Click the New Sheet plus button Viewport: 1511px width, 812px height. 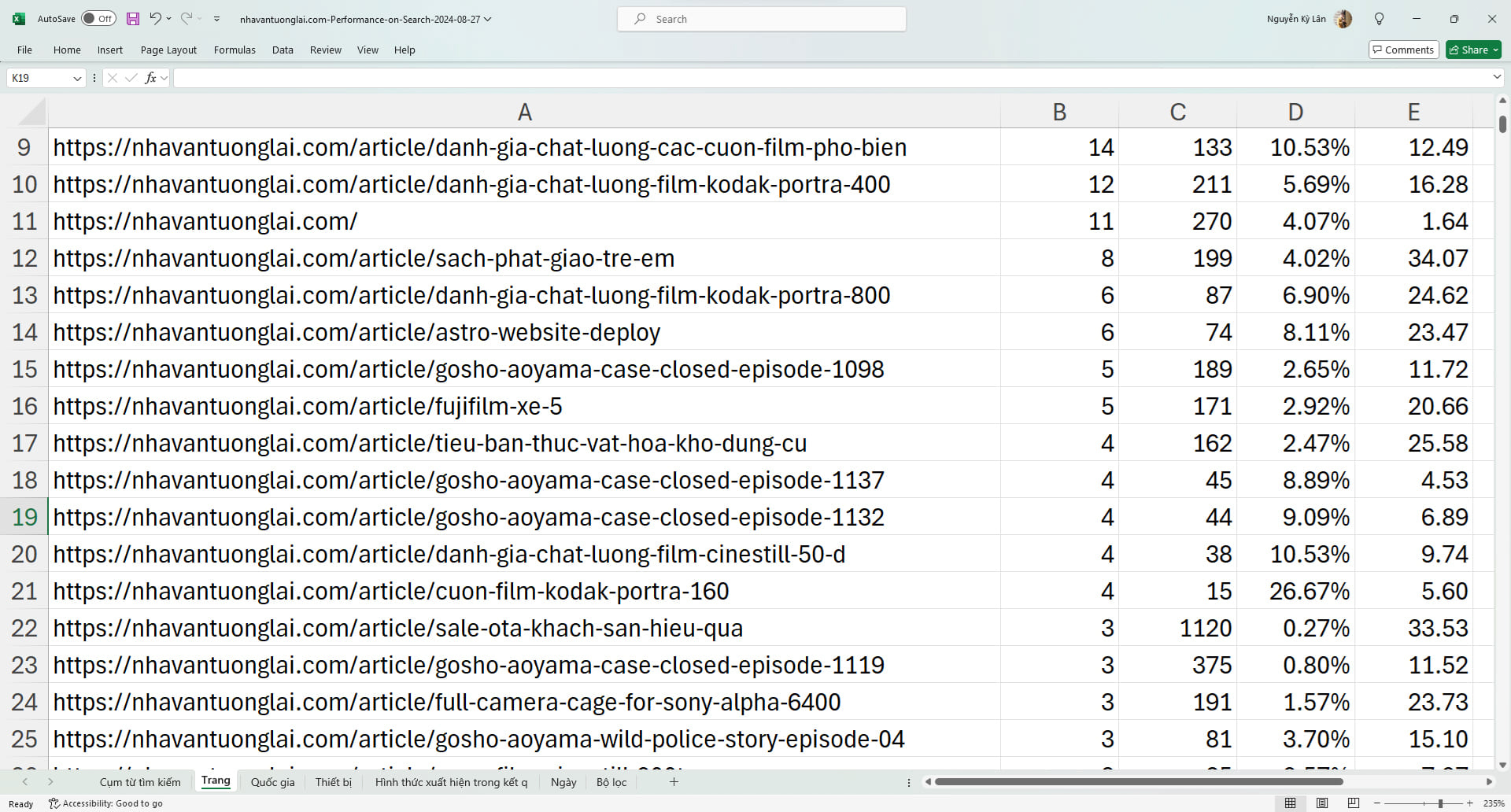[x=674, y=781]
